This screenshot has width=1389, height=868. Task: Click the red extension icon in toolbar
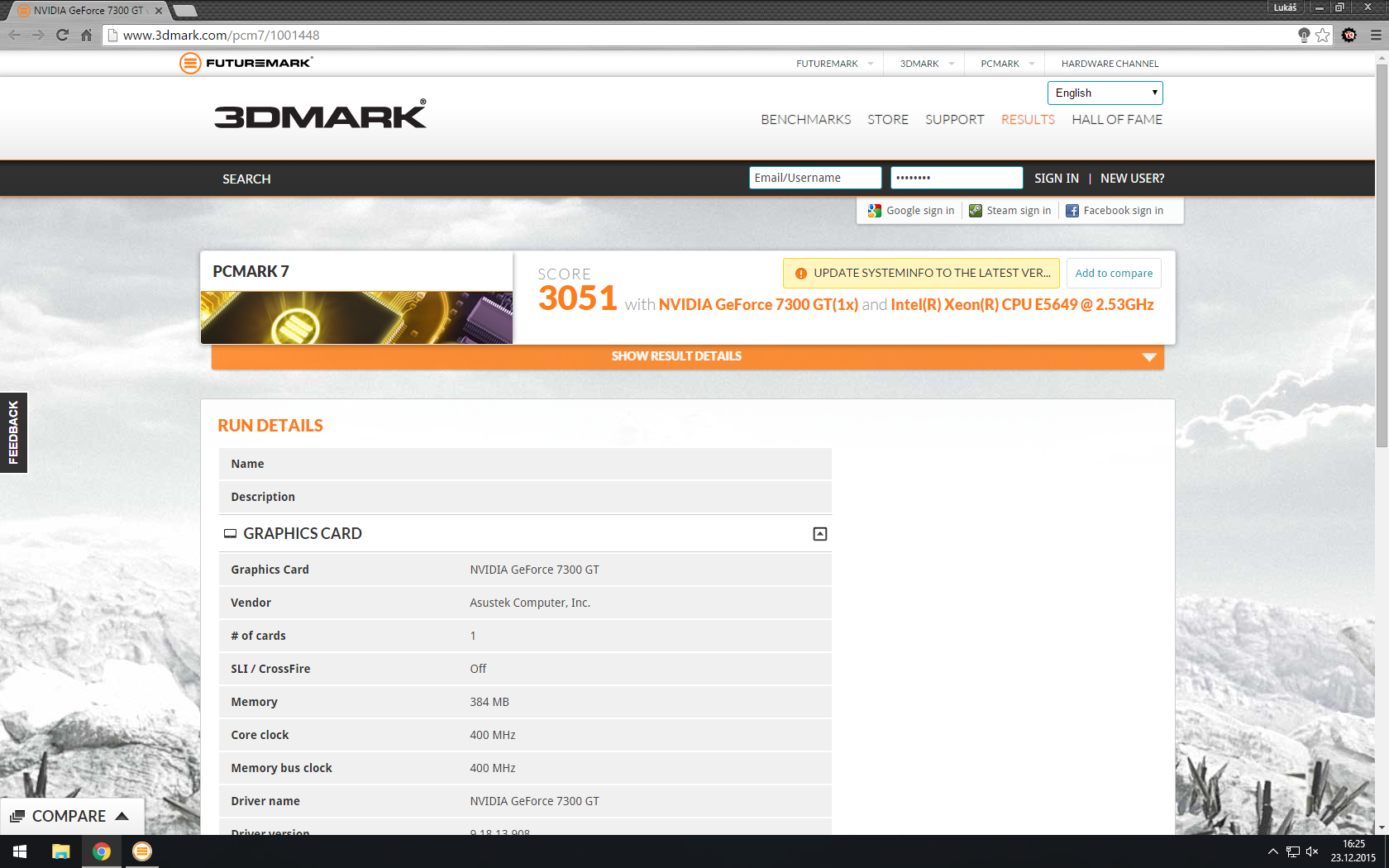1349,35
